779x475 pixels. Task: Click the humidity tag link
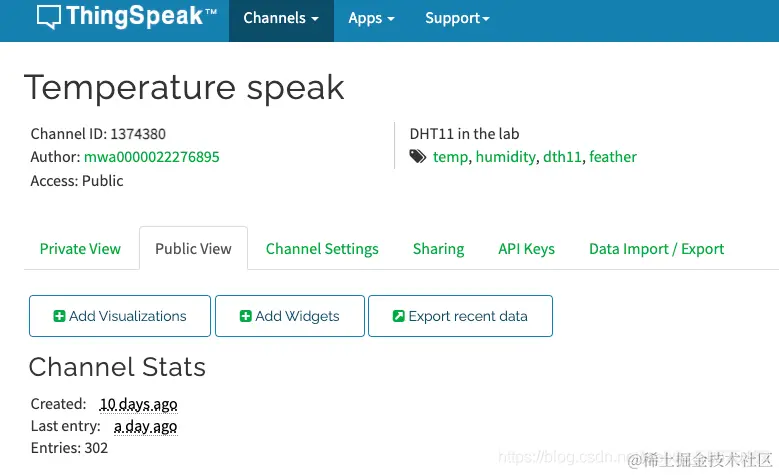[505, 157]
